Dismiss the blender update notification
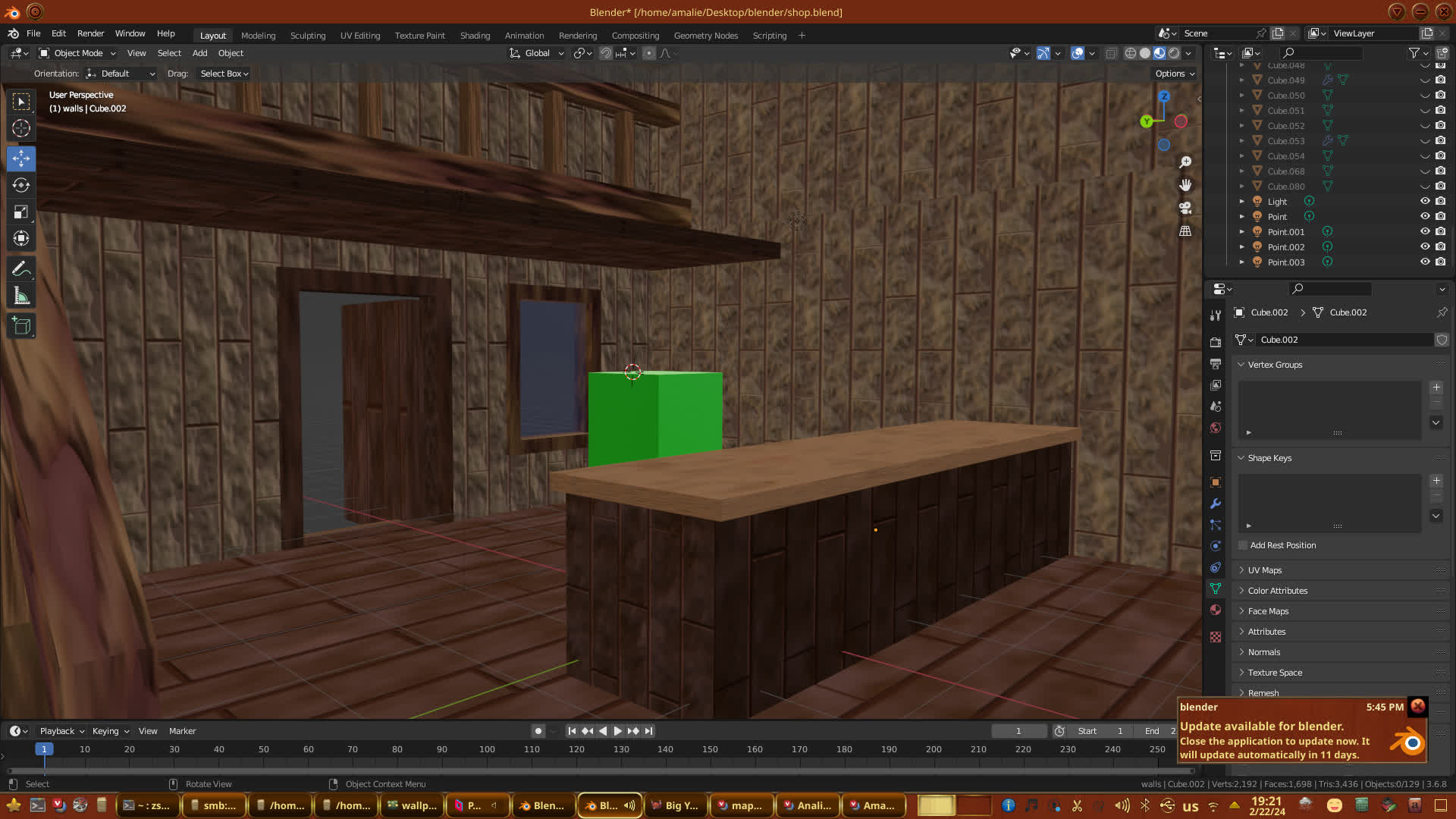 pos(1417,706)
